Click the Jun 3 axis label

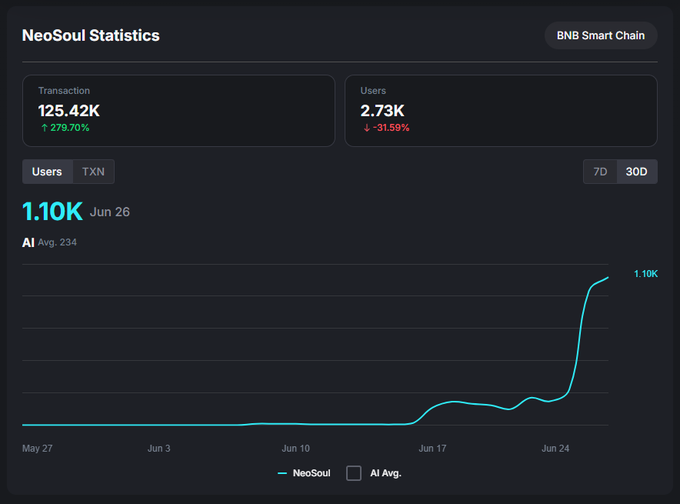pos(159,448)
